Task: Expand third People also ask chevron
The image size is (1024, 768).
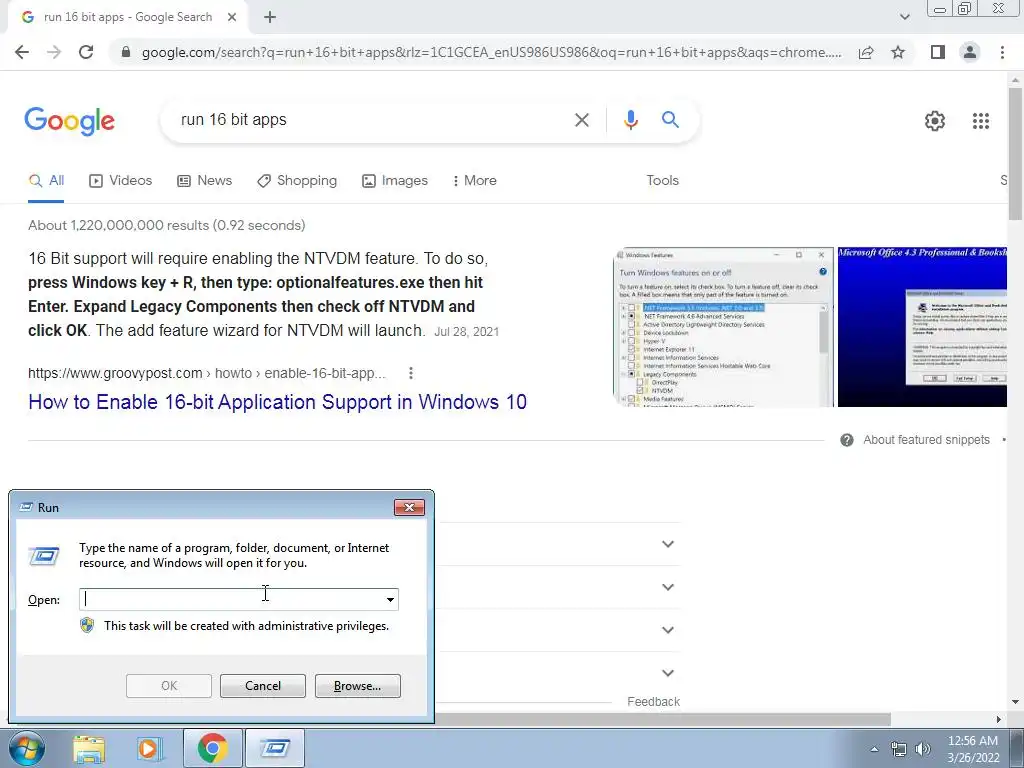Action: 667,630
